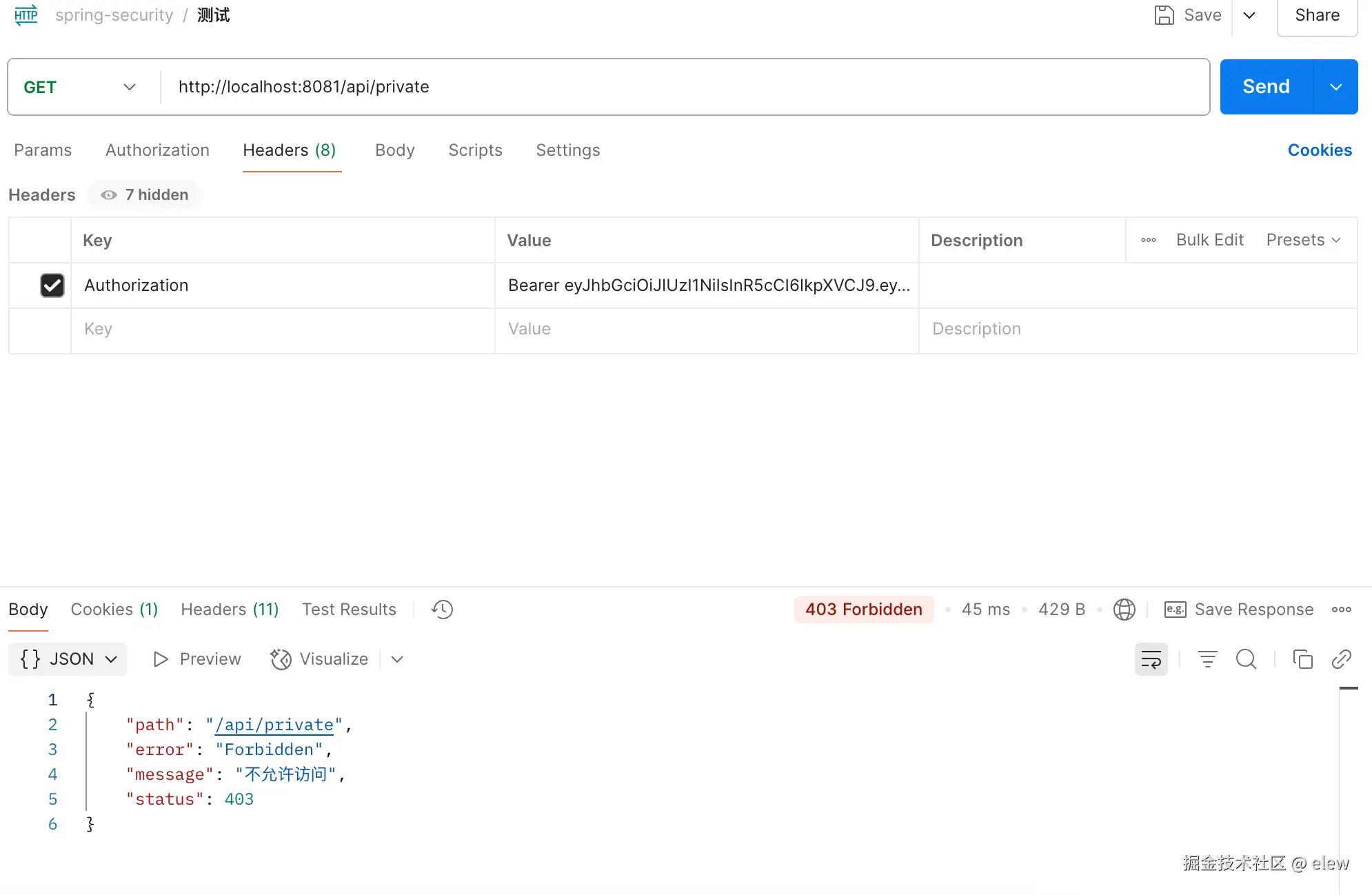Copy response body with copy icon
Image resolution: width=1372 pixels, height=895 pixels.
click(1302, 659)
